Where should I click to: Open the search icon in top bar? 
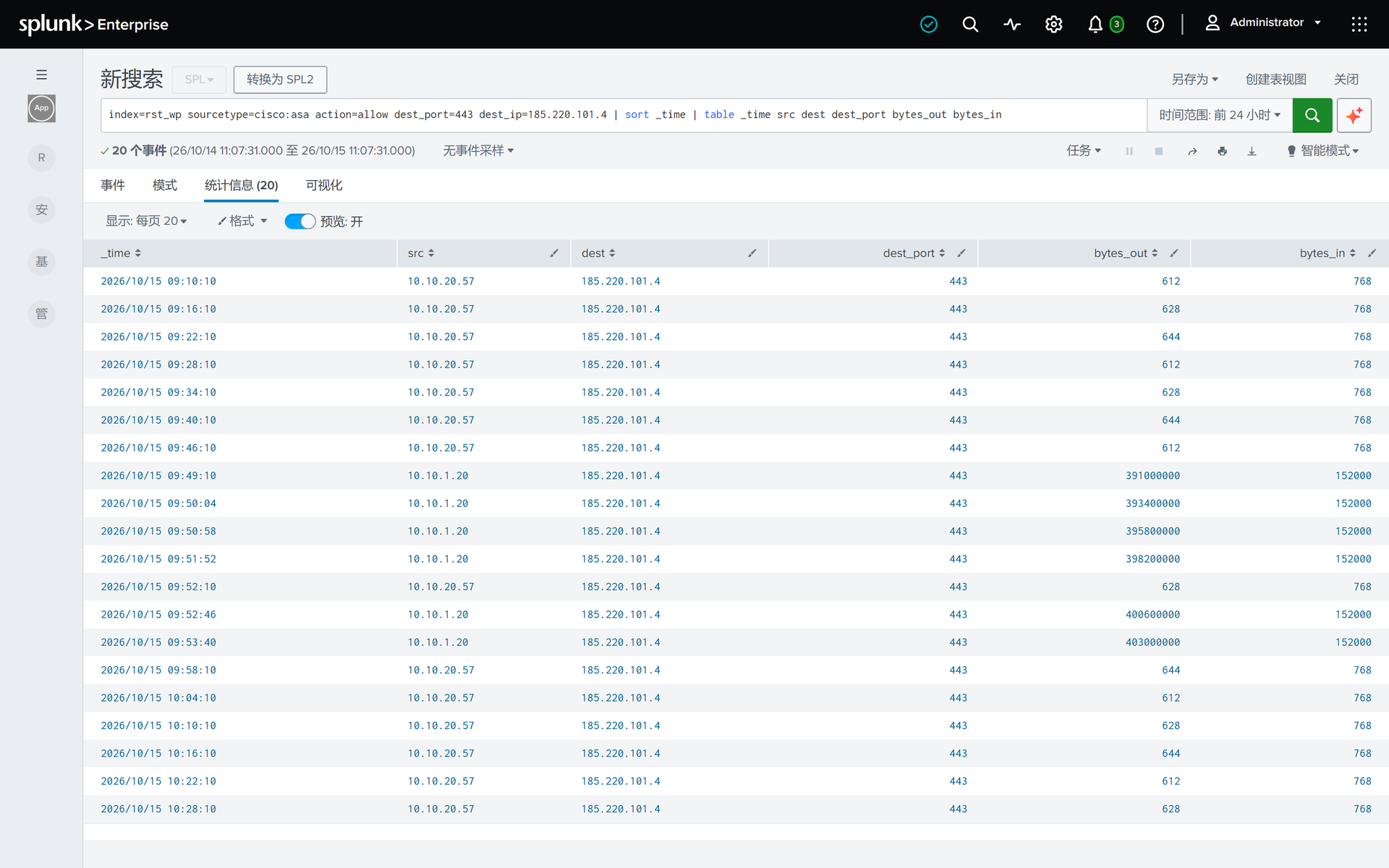(970, 25)
